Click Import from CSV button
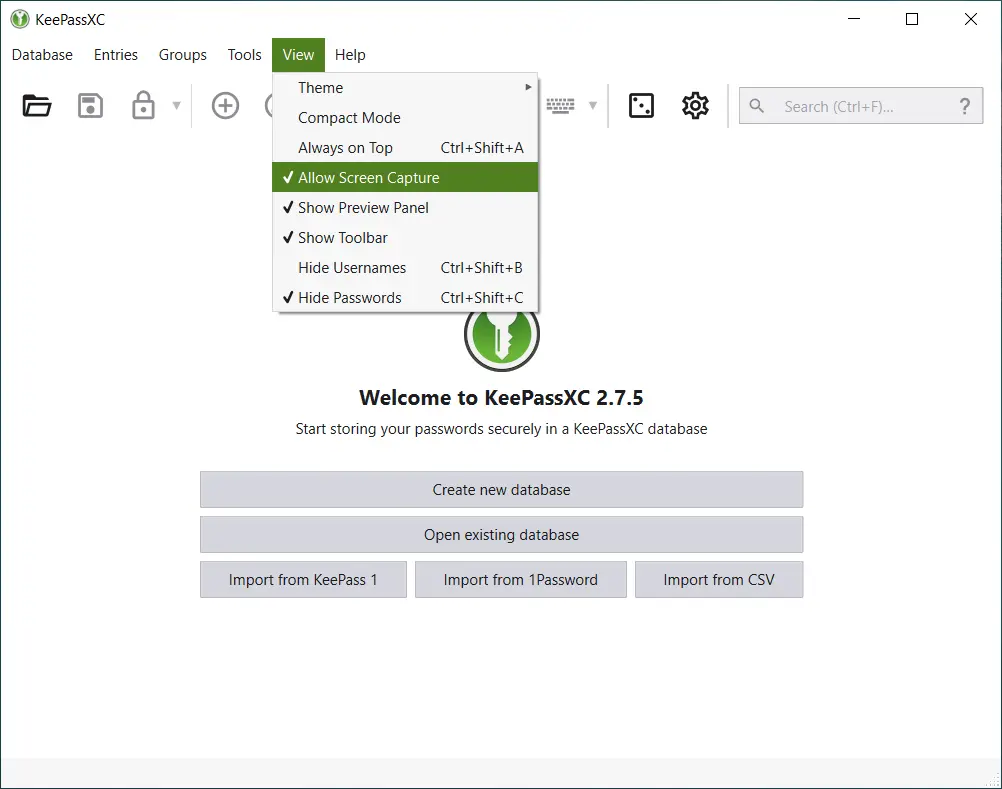 (719, 579)
